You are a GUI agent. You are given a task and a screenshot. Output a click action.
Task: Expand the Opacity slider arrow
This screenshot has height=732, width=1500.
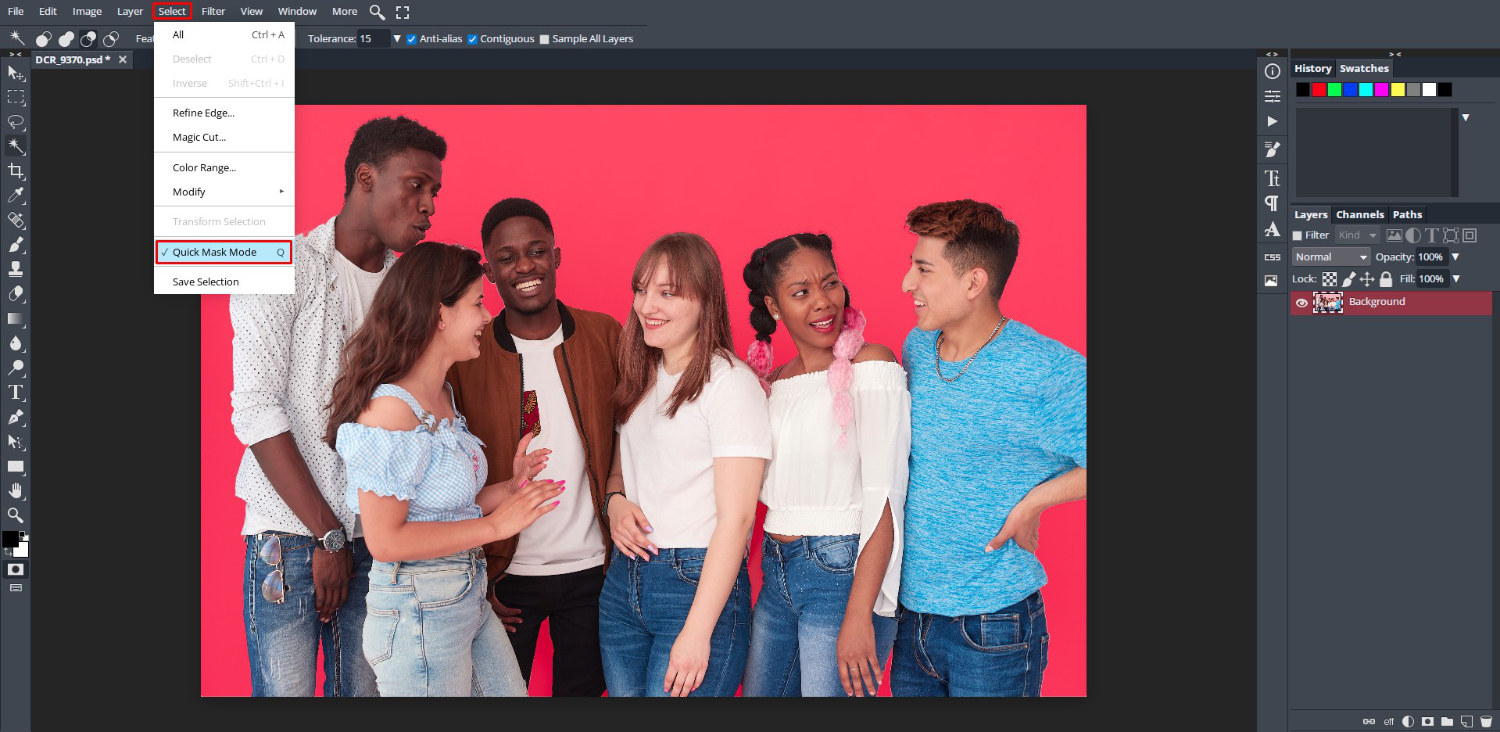coord(1455,257)
